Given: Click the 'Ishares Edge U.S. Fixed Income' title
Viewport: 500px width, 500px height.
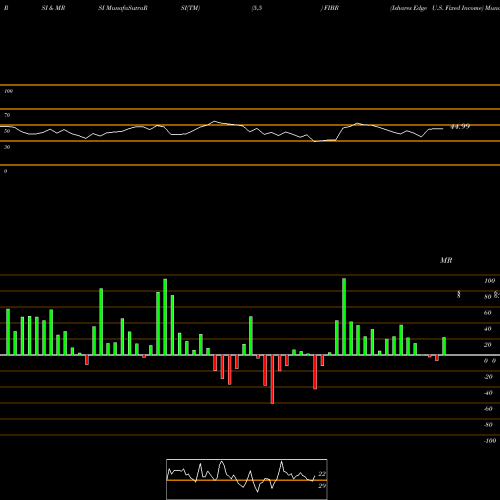Looking at the screenshot, I should click(x=437, y=8).
